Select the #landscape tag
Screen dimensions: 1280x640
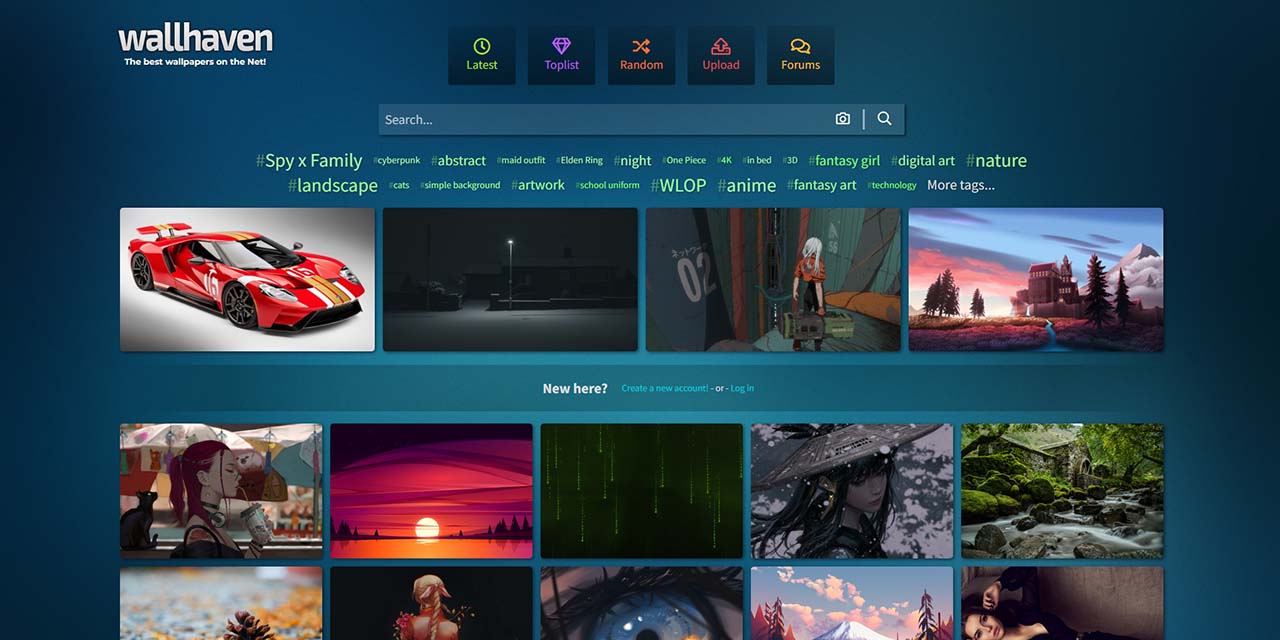333,186
